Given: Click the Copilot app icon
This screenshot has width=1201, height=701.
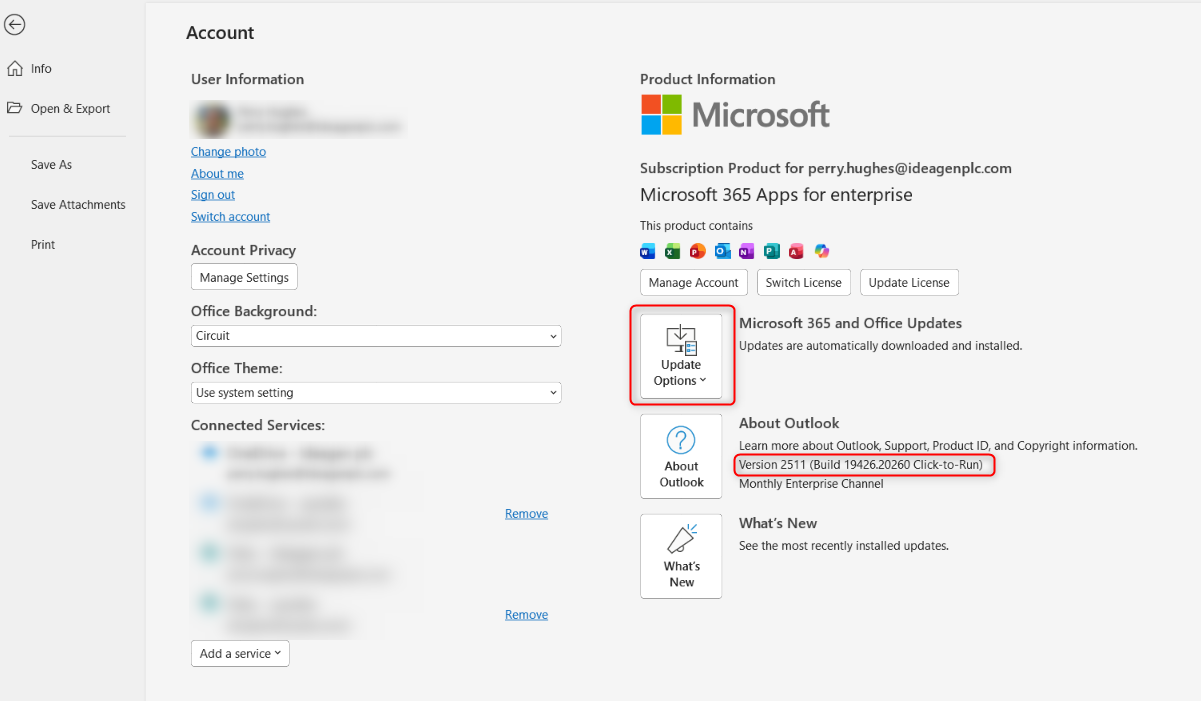Looking at the screenshot, I should pyautogui.click(x=822, y=251).
